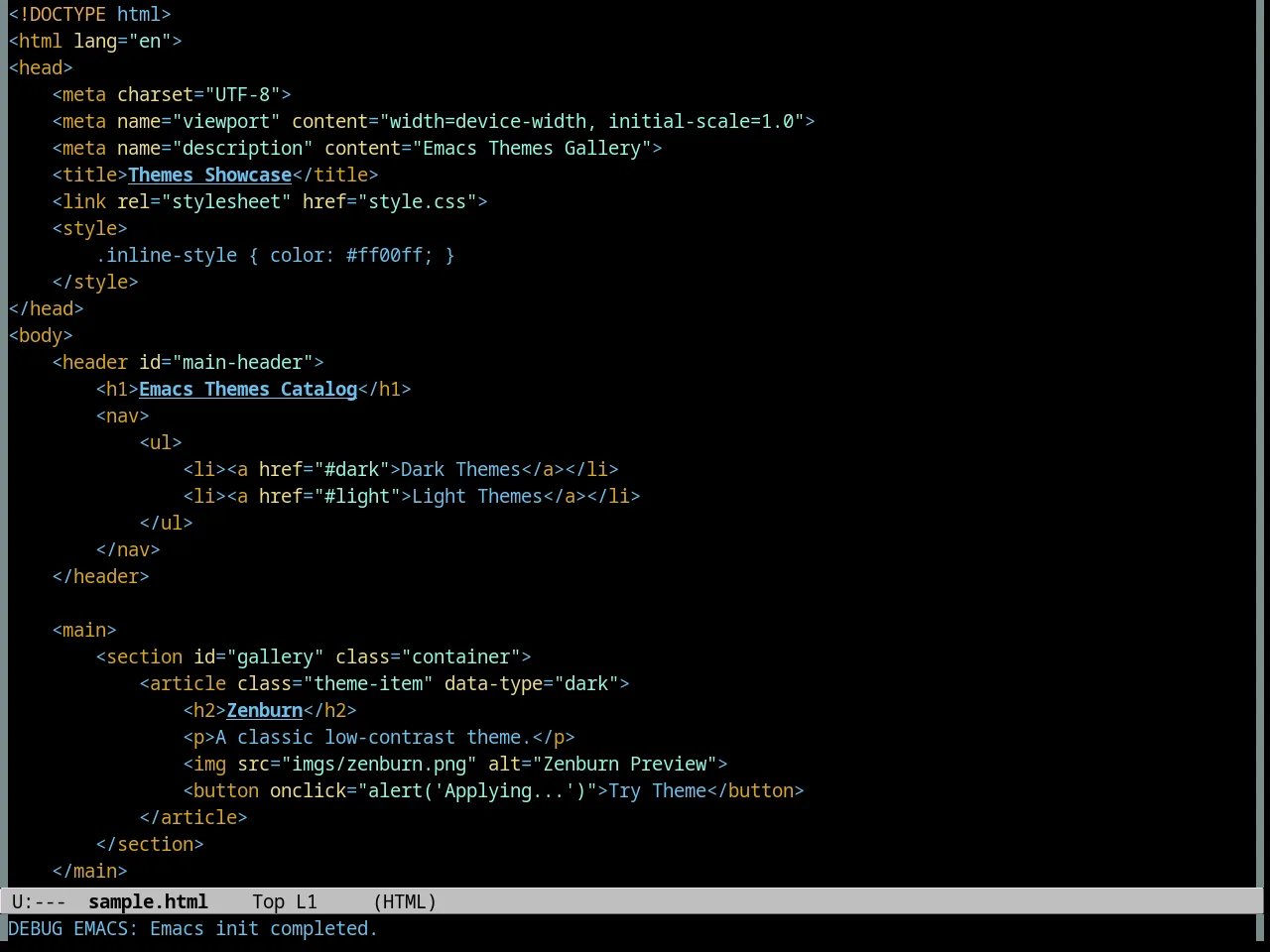The width and height of the screenshot is (1270, 952).
Task: Click "A classic low-contrast theme." paragraph text
Action: click(373, 737)
